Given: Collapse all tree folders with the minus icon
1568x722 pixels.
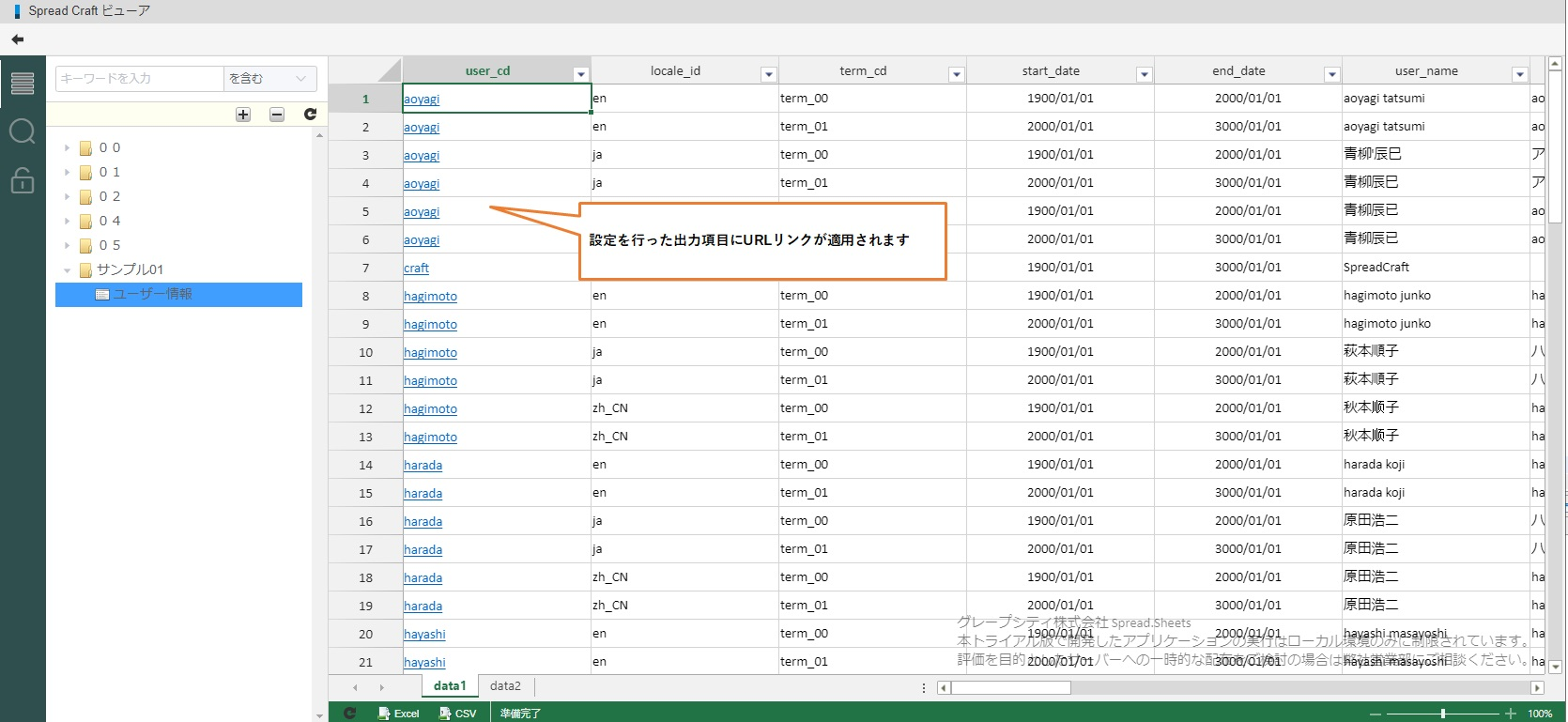Looking at the screenshot, I should (x=277, y=115).
